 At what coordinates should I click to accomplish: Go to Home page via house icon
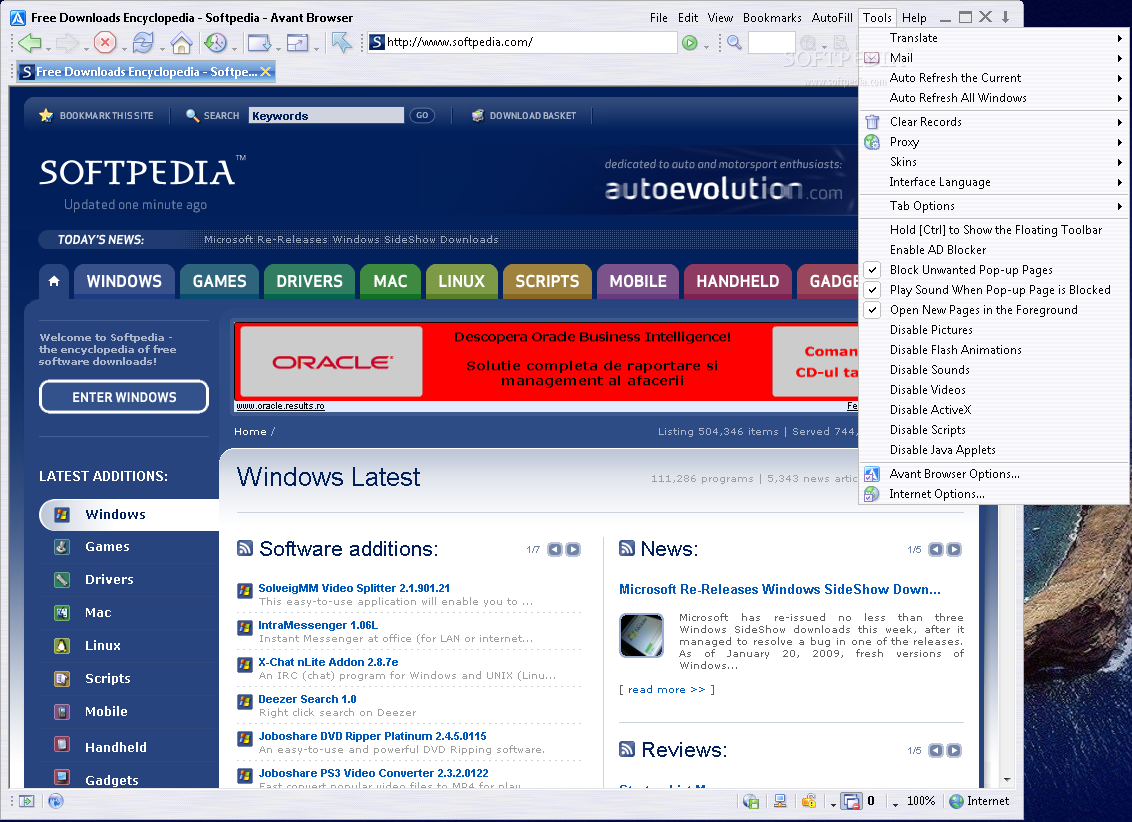coord(181,43)
